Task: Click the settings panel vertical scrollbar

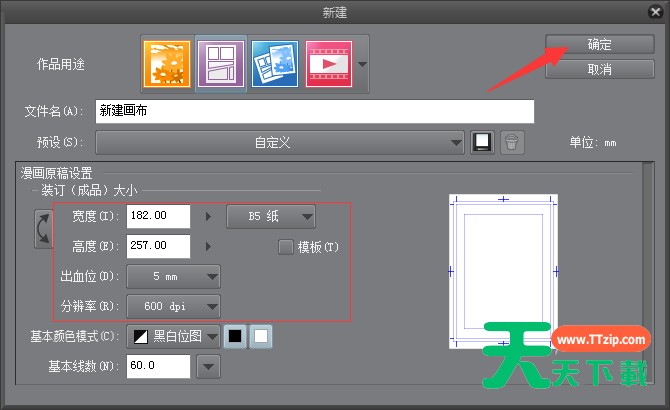Action: pos(648,273)
